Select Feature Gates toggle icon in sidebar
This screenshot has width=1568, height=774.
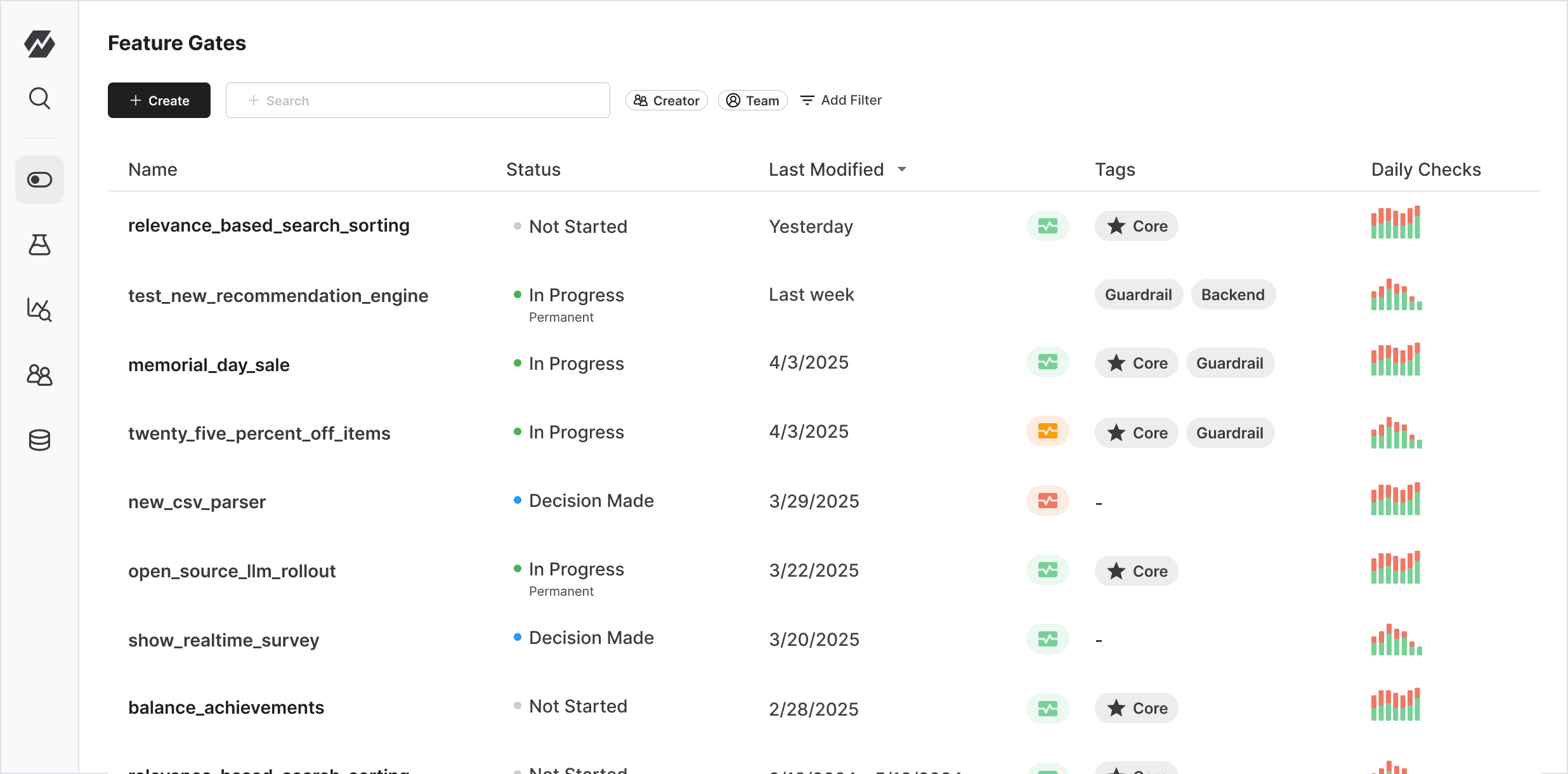(39, 180)
